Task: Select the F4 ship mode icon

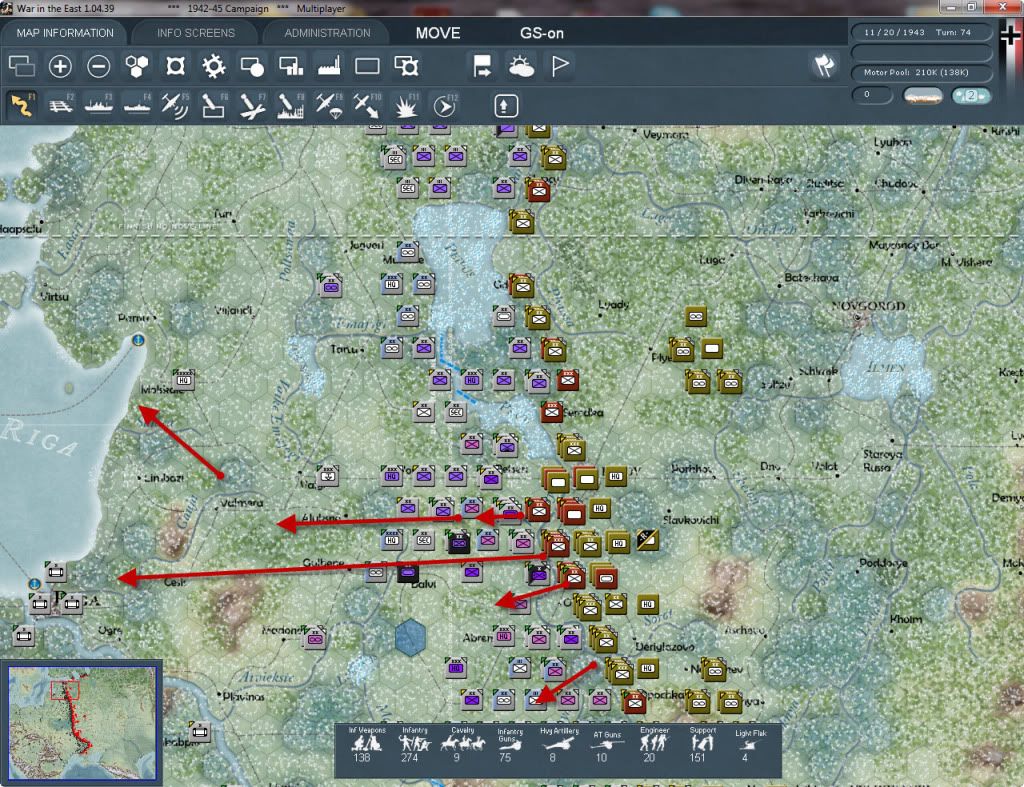Action: point(137,106)
